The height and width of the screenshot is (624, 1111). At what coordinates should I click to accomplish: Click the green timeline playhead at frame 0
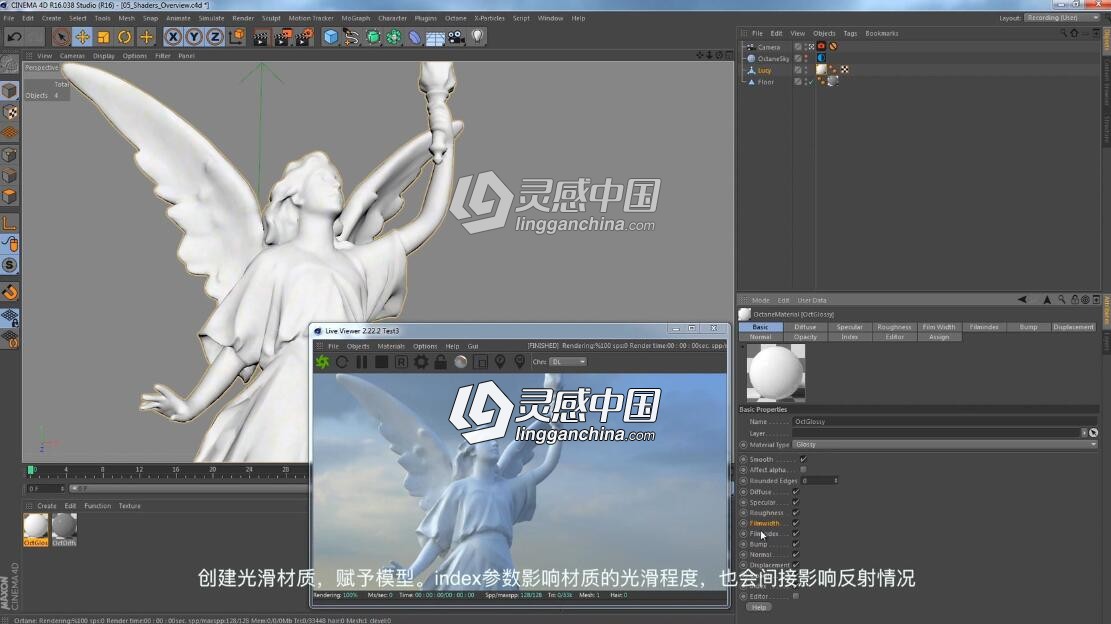tap(31, 470)
